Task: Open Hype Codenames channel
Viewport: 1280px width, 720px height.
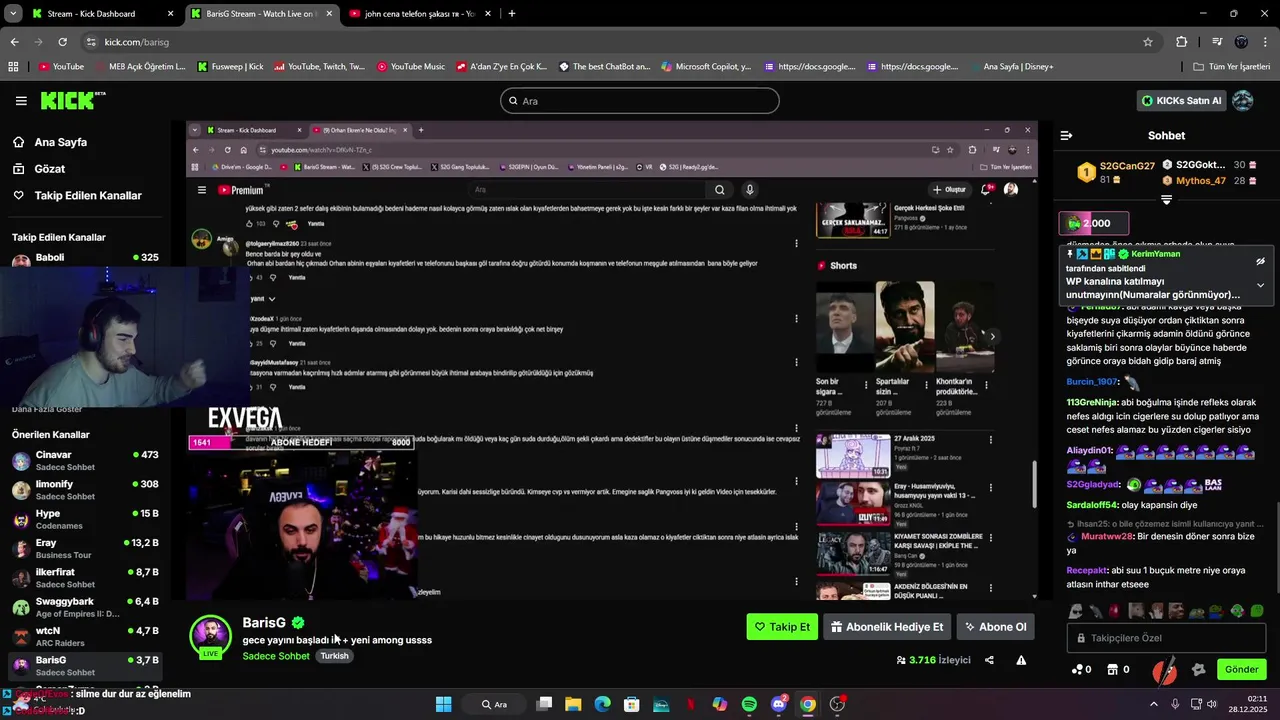Action: pos(85,519)
